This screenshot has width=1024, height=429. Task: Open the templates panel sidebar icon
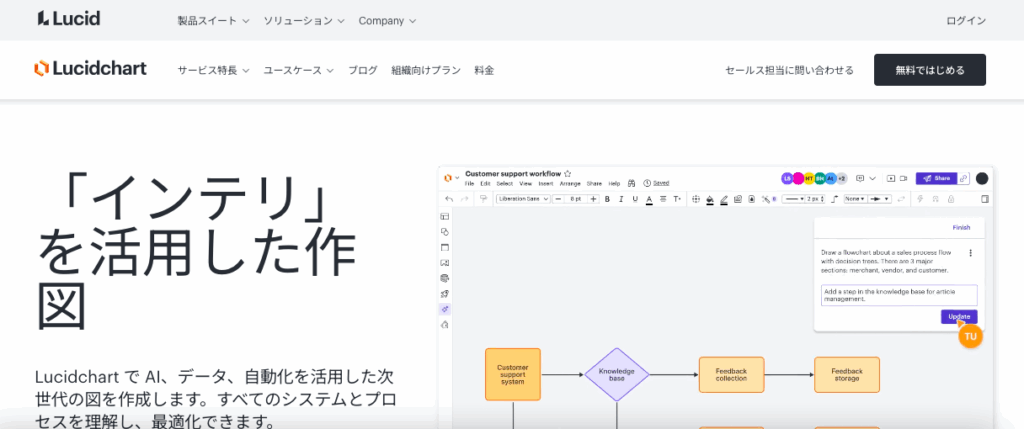[x=445, y=216]
